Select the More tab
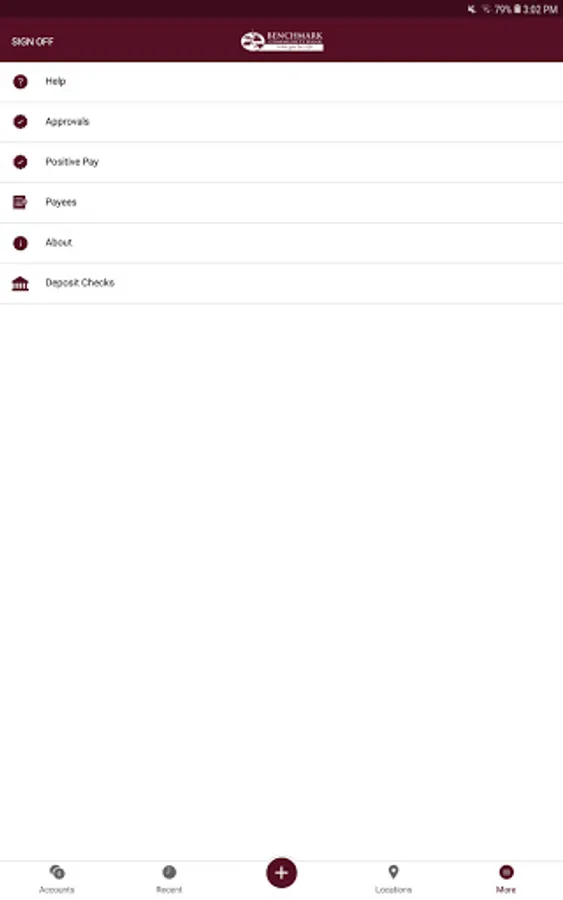Viewport: 563px width, 900px height. pyautogui.click(x=506, y=879)
